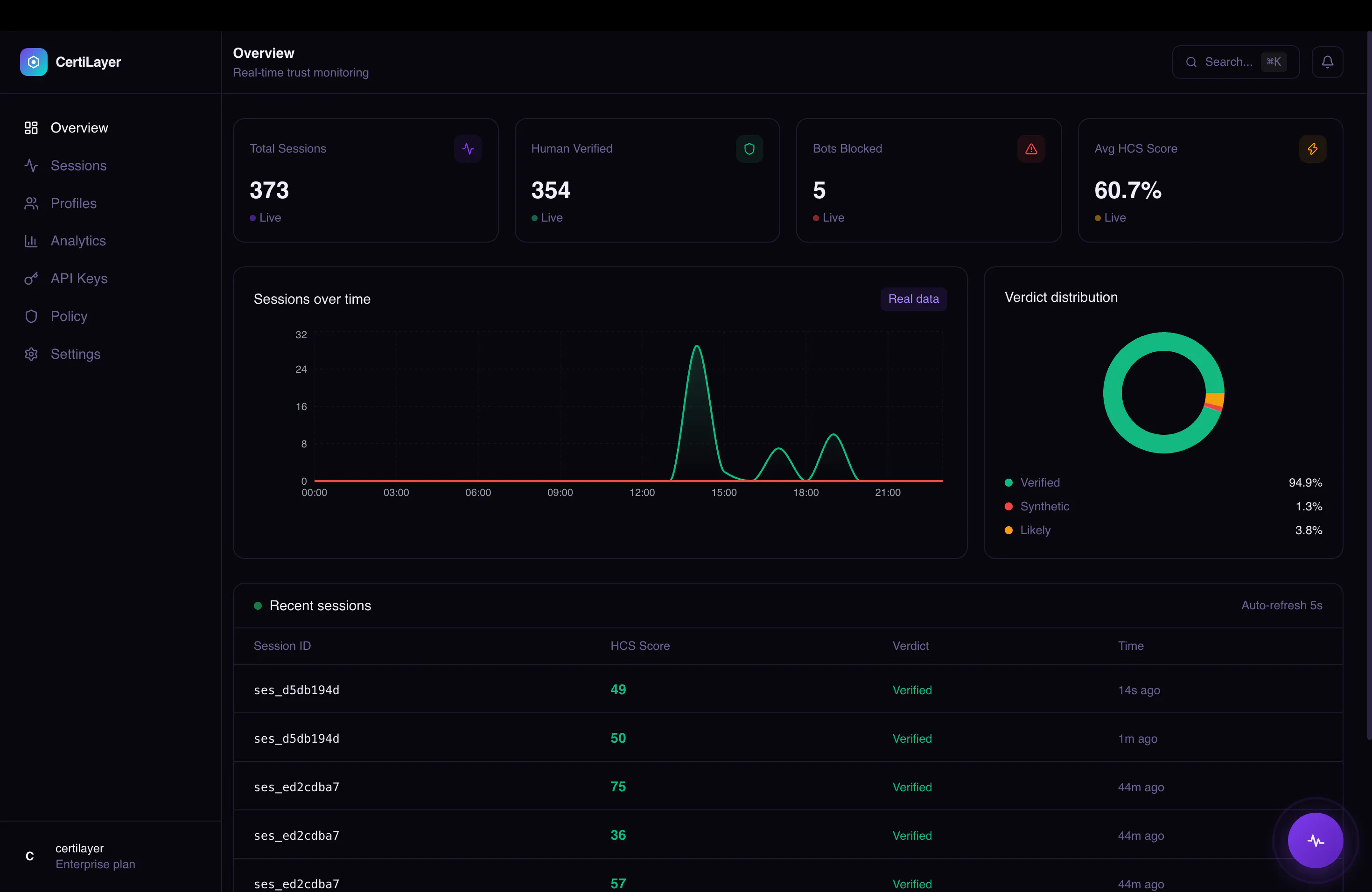Click the Verdict column header

coord(910,646)
